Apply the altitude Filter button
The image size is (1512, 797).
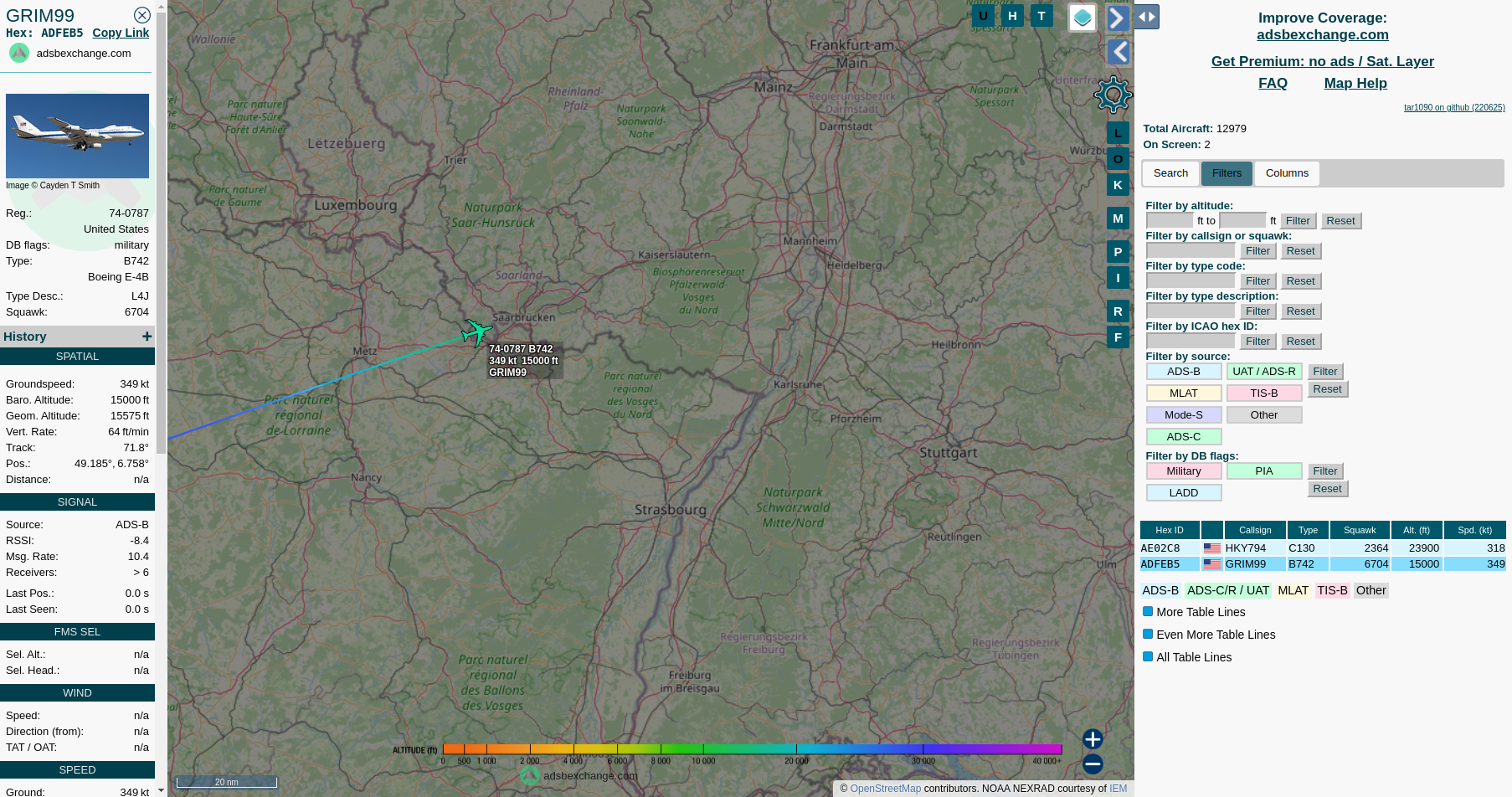[x=1298, y=221]
